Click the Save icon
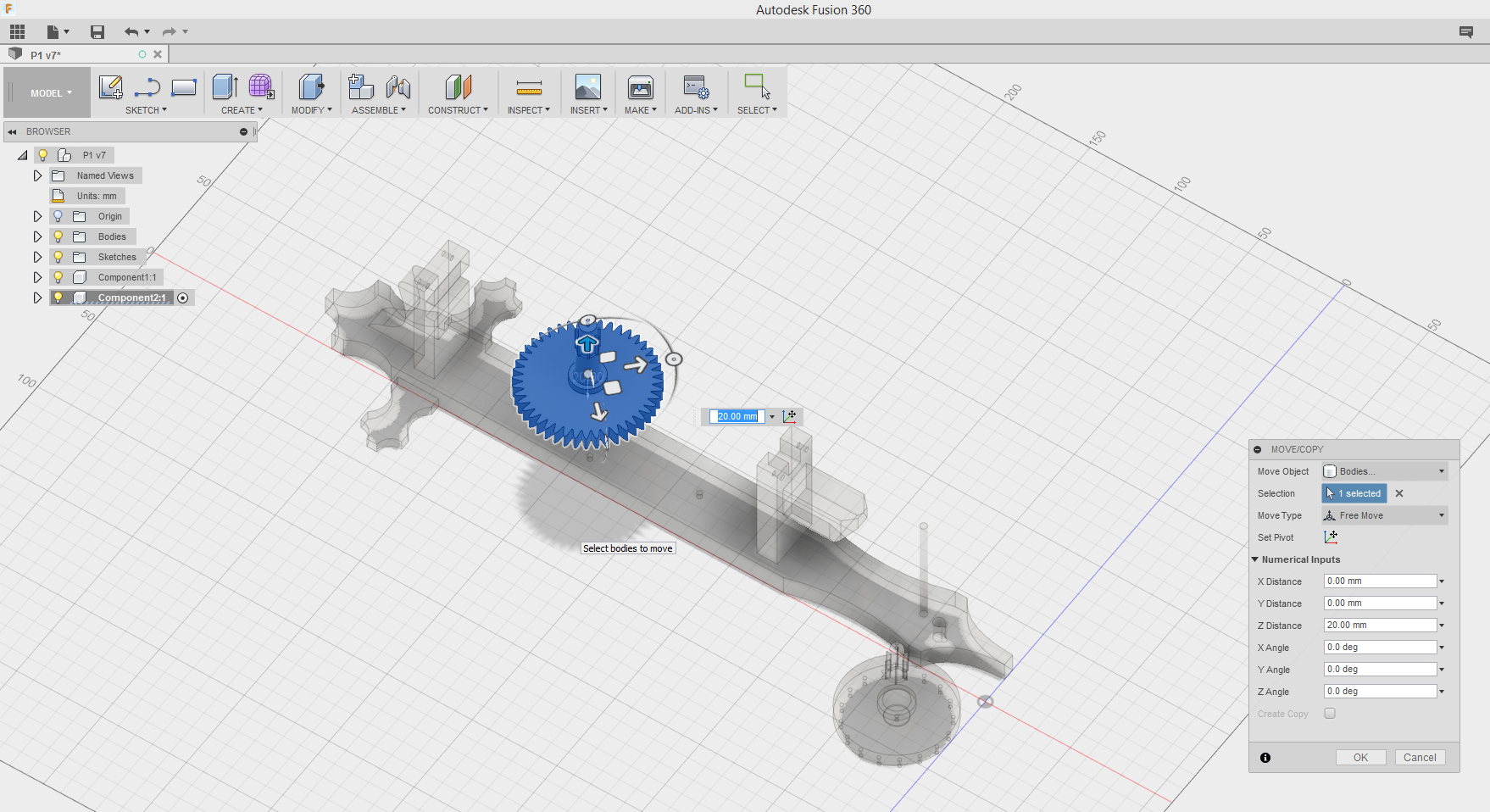 pyautogui.click(x=97, y=32)
